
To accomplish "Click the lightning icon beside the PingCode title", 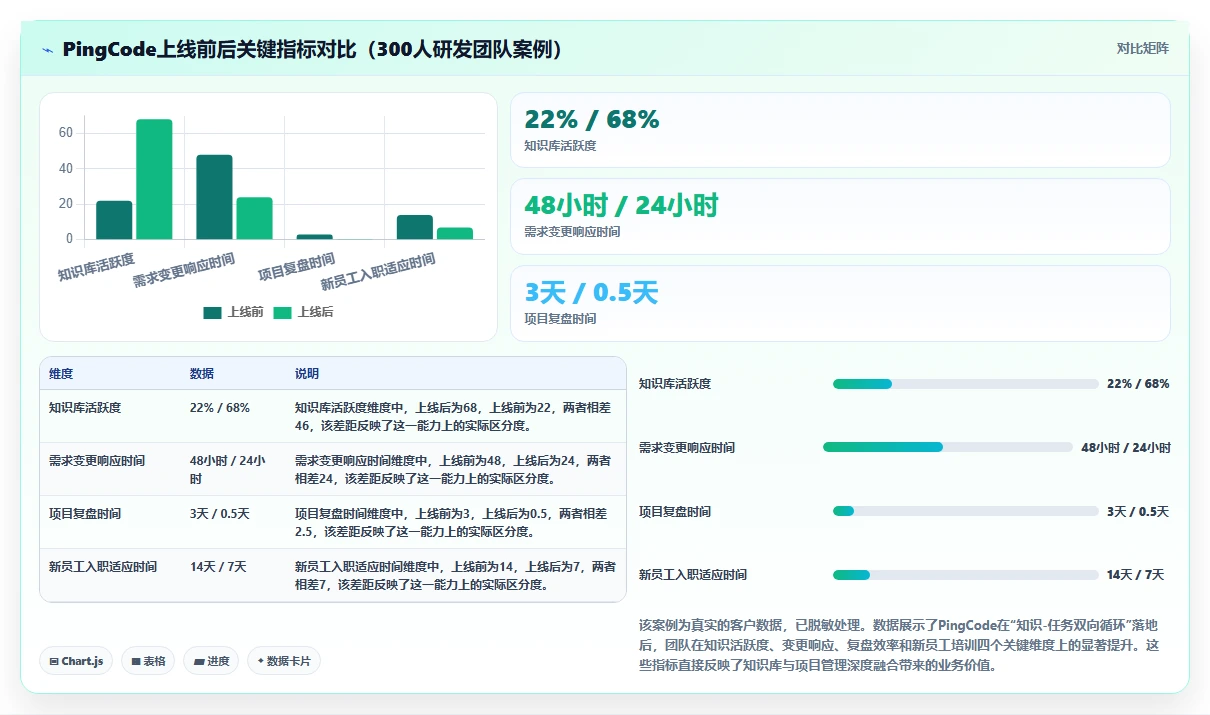I will pos(47,49).
